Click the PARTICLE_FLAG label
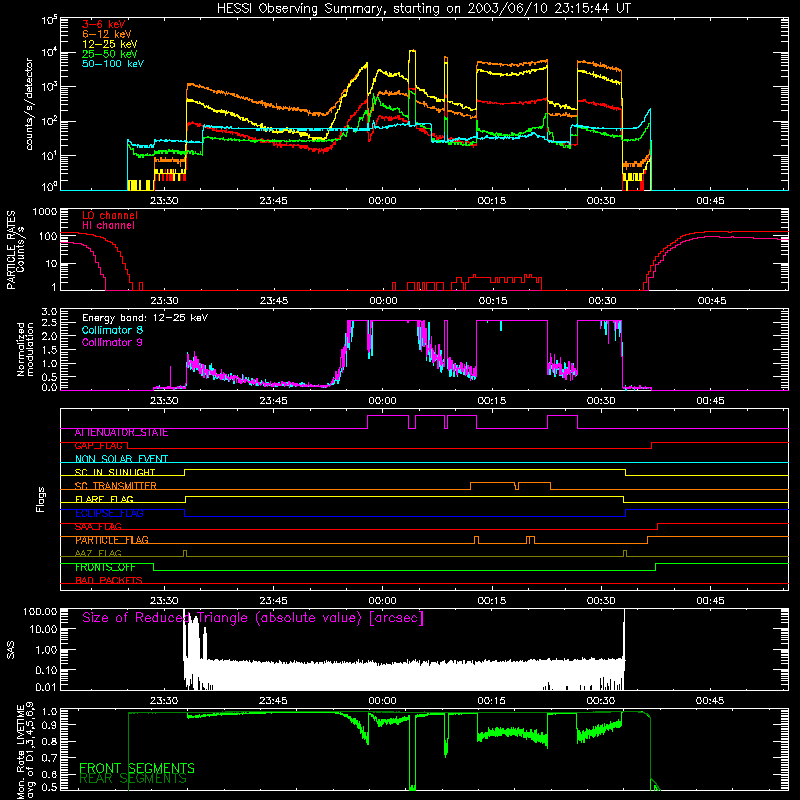800x800 pixels. point(112,540)
